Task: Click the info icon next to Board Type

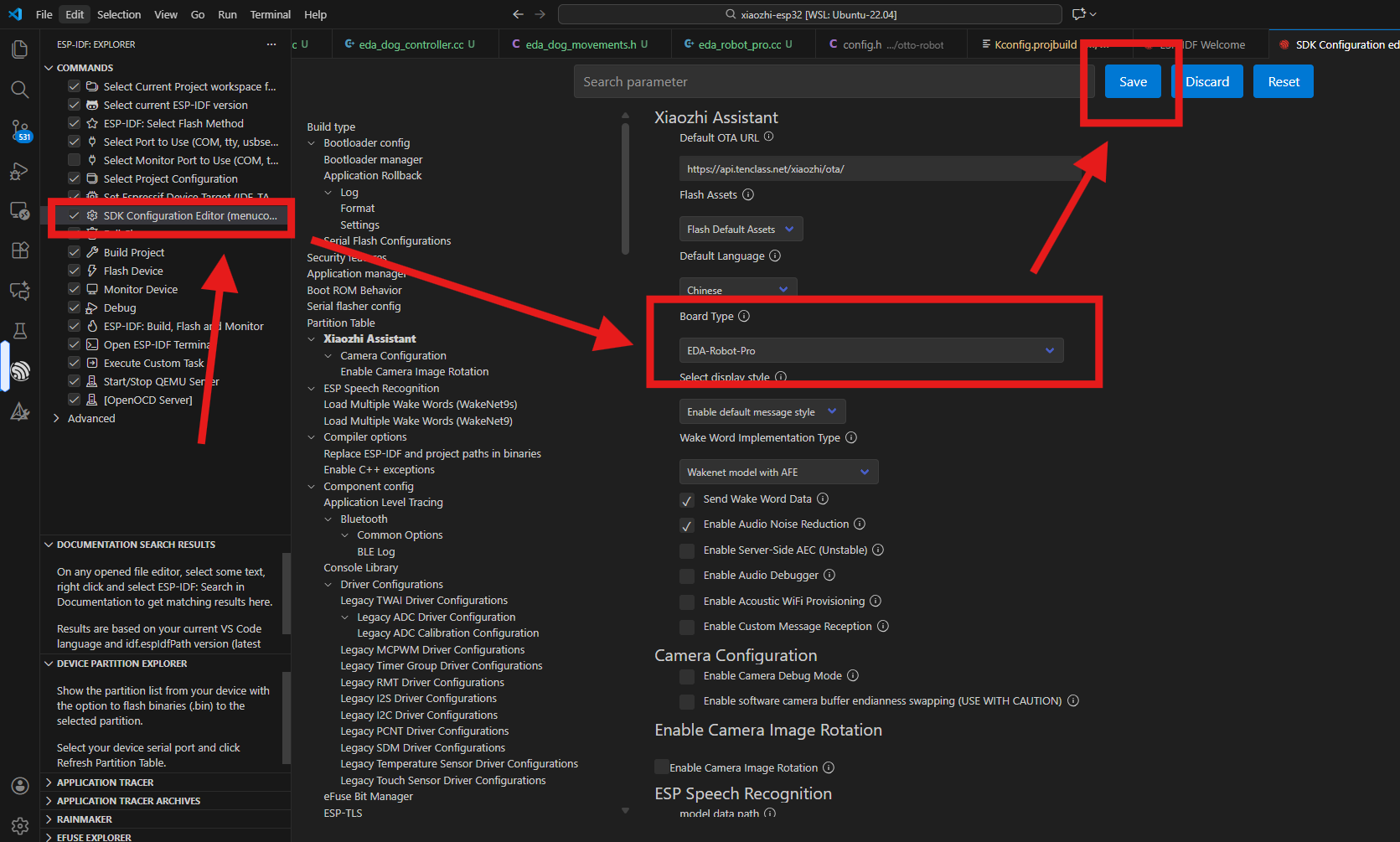Action: click(x=744, y=316)
